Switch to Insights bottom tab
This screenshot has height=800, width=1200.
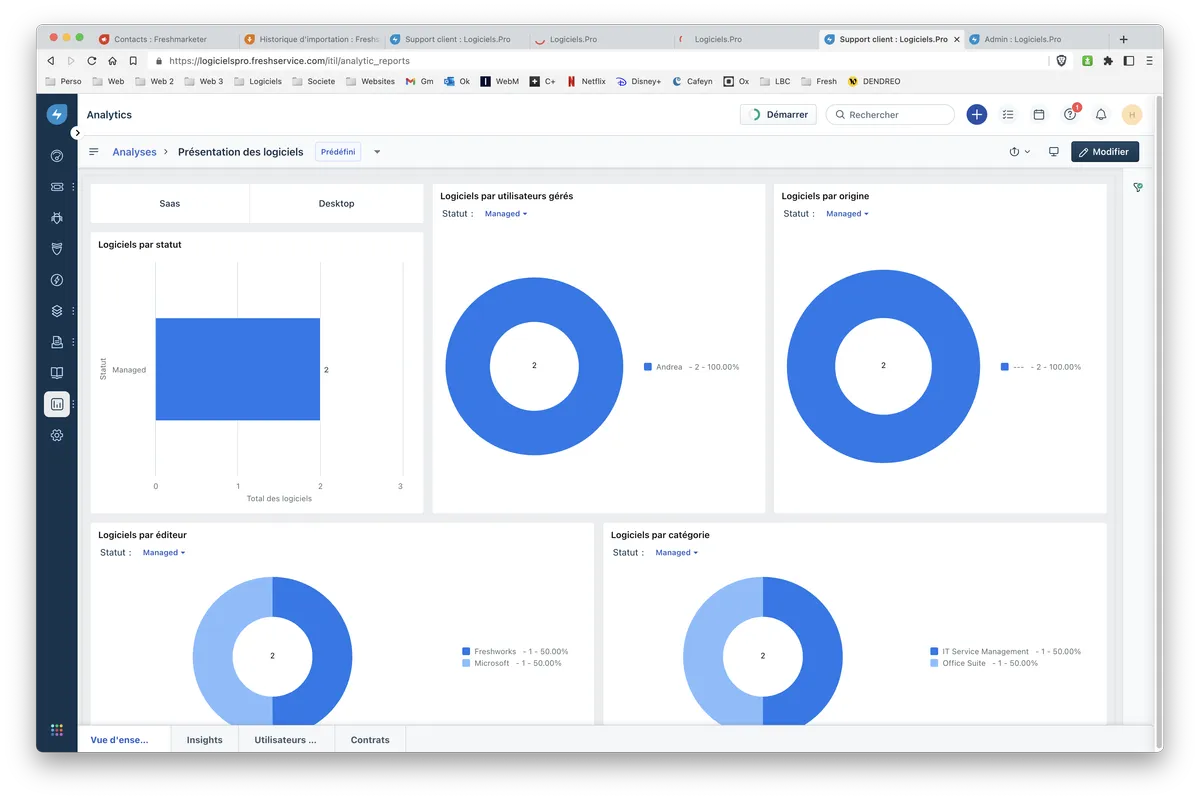pyautogui.click(x=205, y=740)
